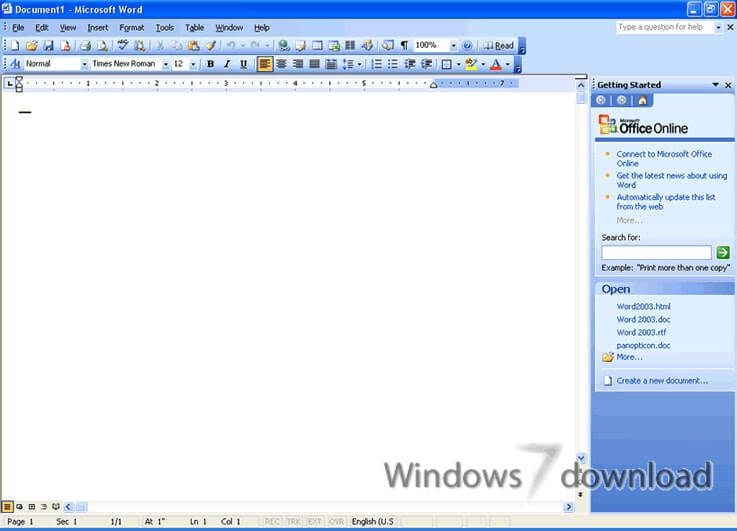Screen dimensions: 737x531
Task: Increase the paragraph indent
Action: tap(427, 63)
